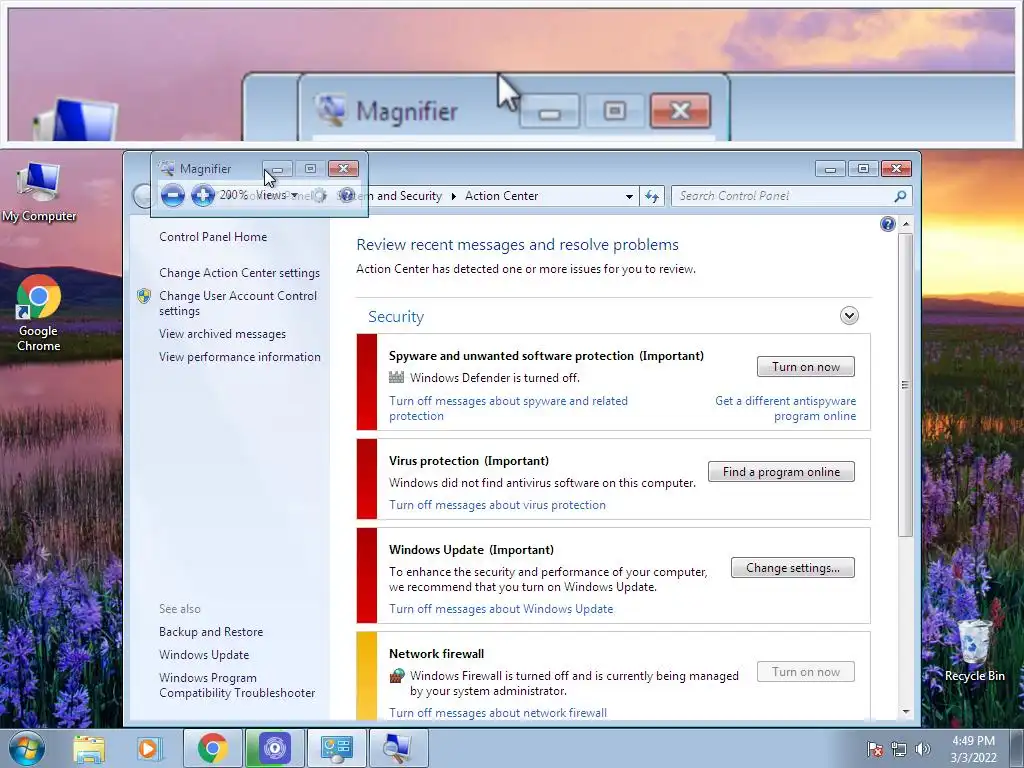This screenshot has width=1024, height=768.
Task: Collapse the Security section chevron
Action: click(849, 316)
